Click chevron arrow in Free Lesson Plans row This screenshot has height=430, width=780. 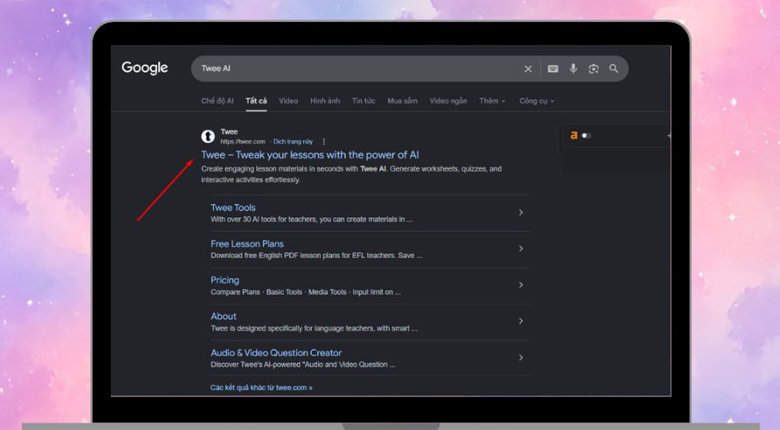click(x=521, y=248)
